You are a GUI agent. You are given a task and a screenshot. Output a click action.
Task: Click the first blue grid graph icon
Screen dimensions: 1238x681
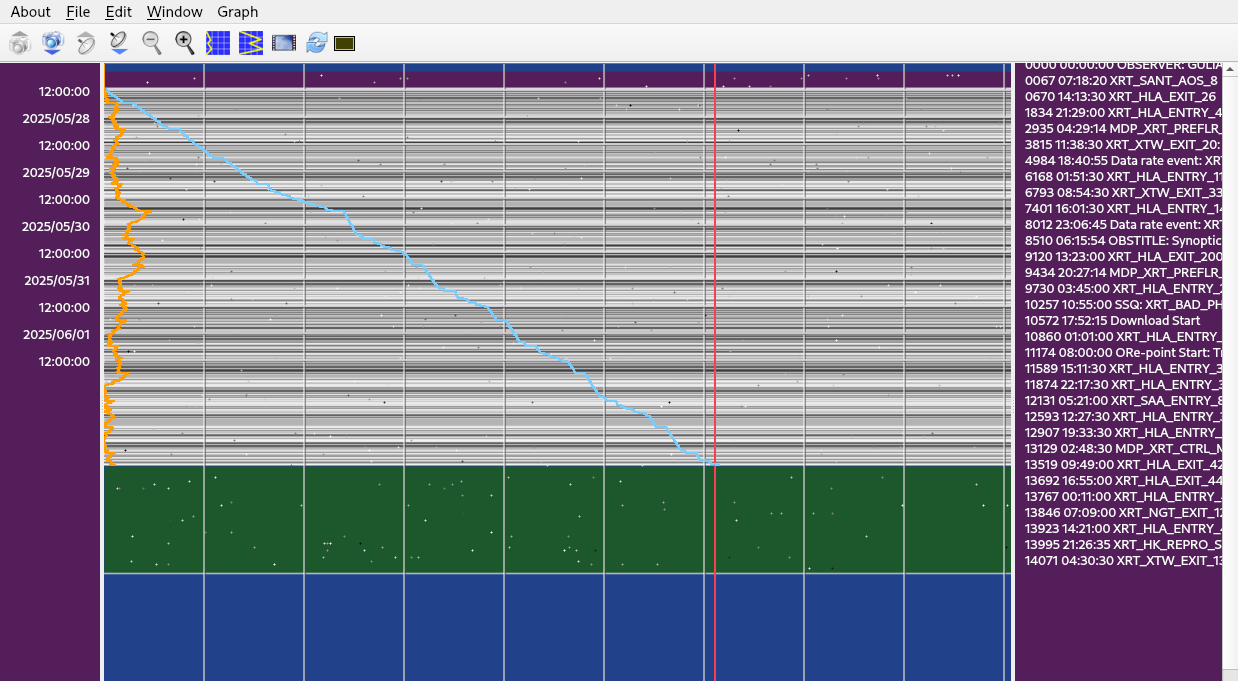(218, 43)
